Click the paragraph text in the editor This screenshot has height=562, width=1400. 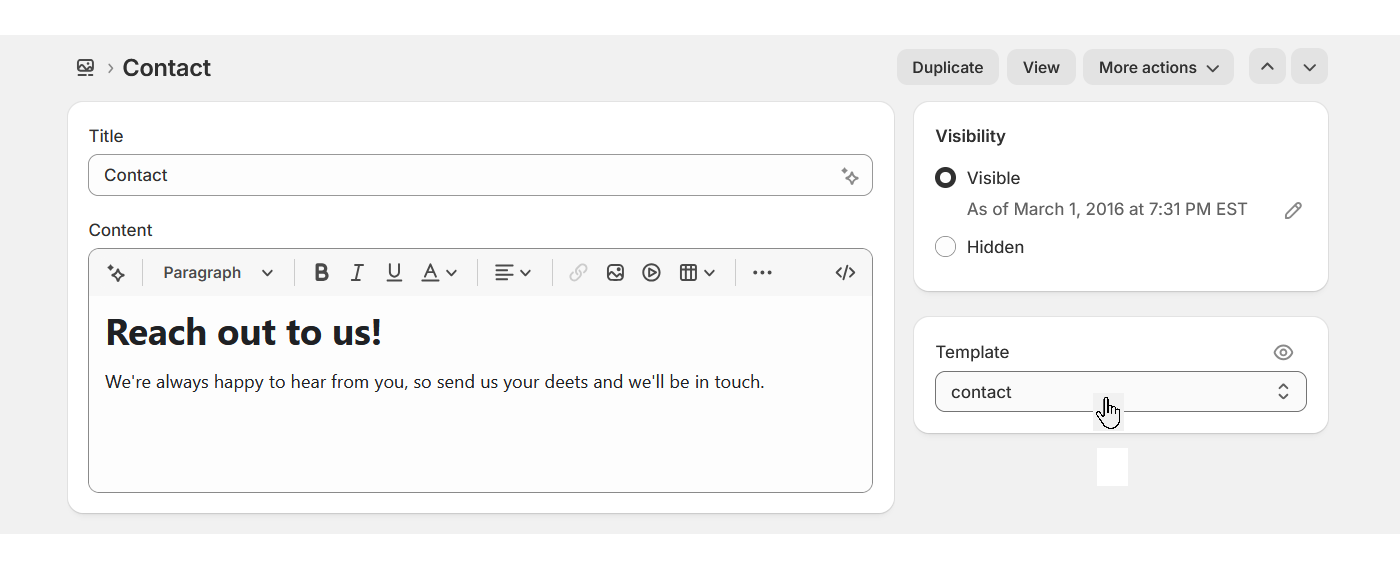click(435, 382)
